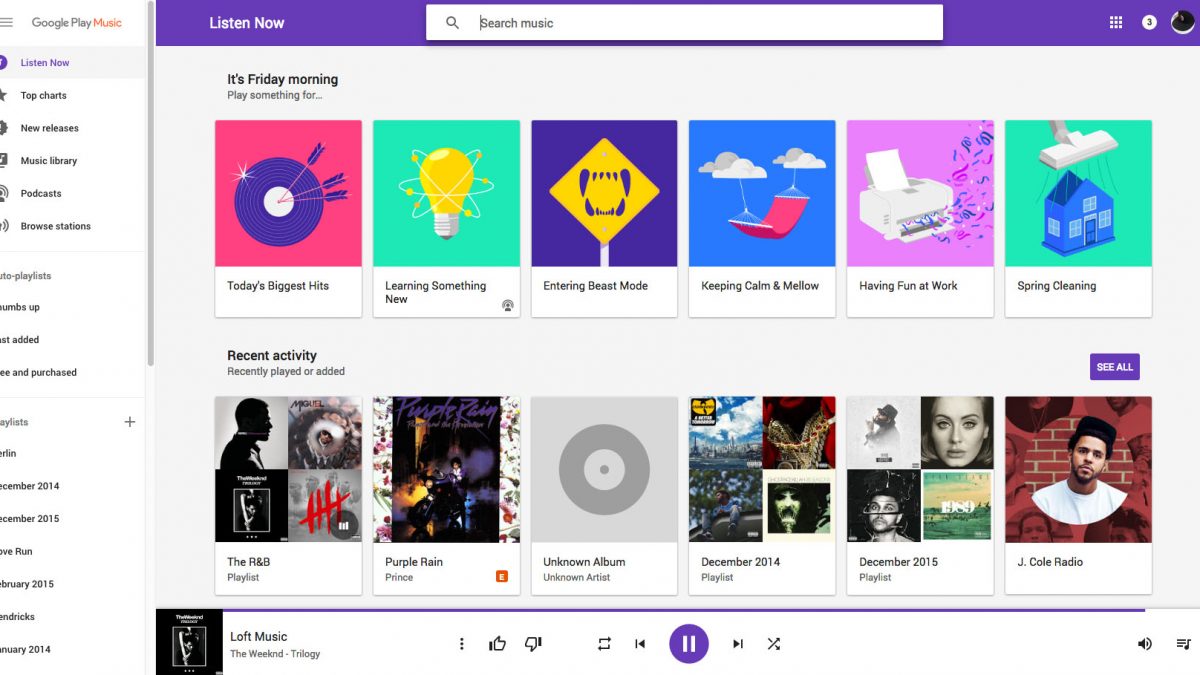Toggle thumbs up for Loft Music
The height and width of the screenshot is (675, 1200).
(x=497, y=644)
